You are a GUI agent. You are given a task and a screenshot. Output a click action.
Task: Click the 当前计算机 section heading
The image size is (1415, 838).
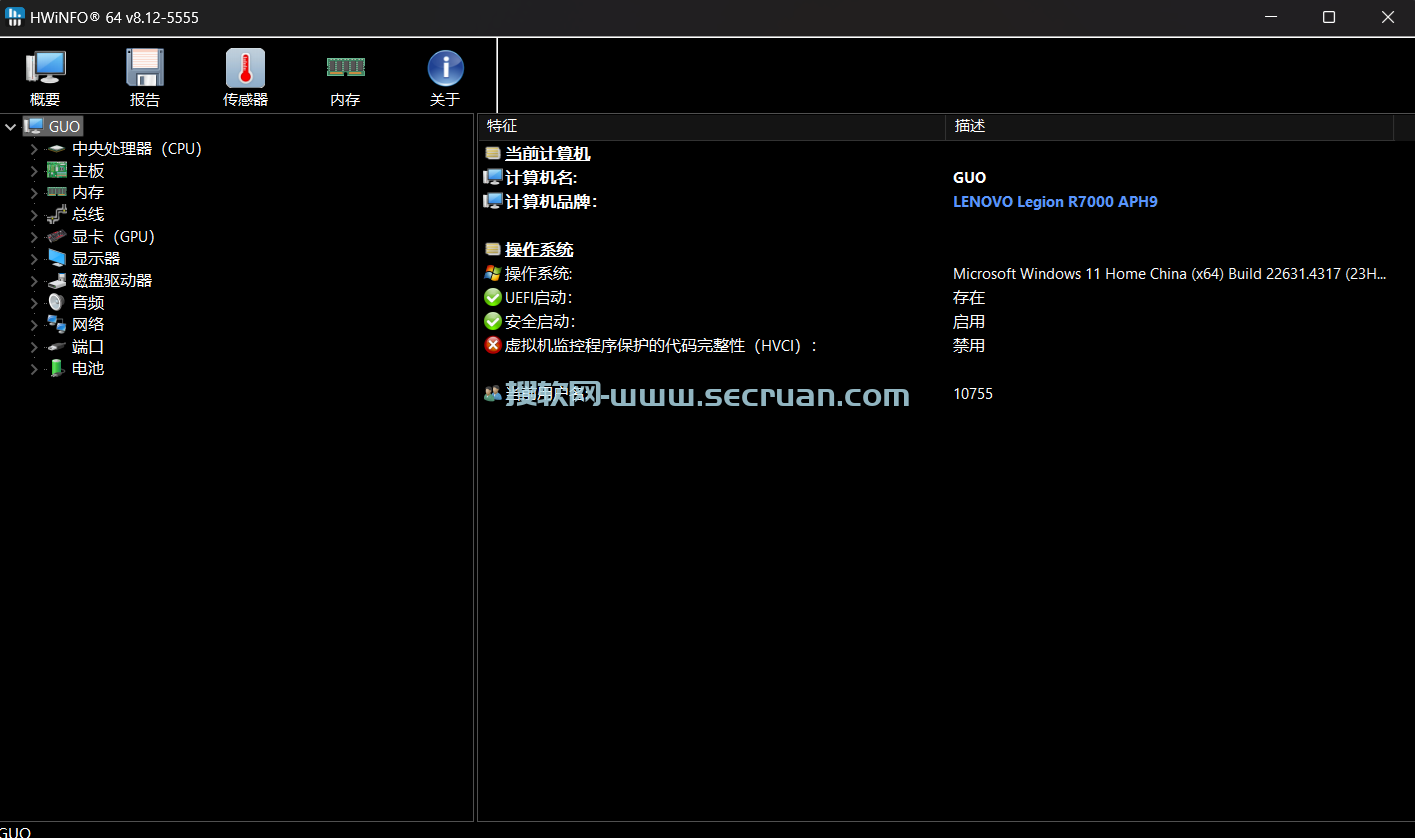tap(547, 153)
